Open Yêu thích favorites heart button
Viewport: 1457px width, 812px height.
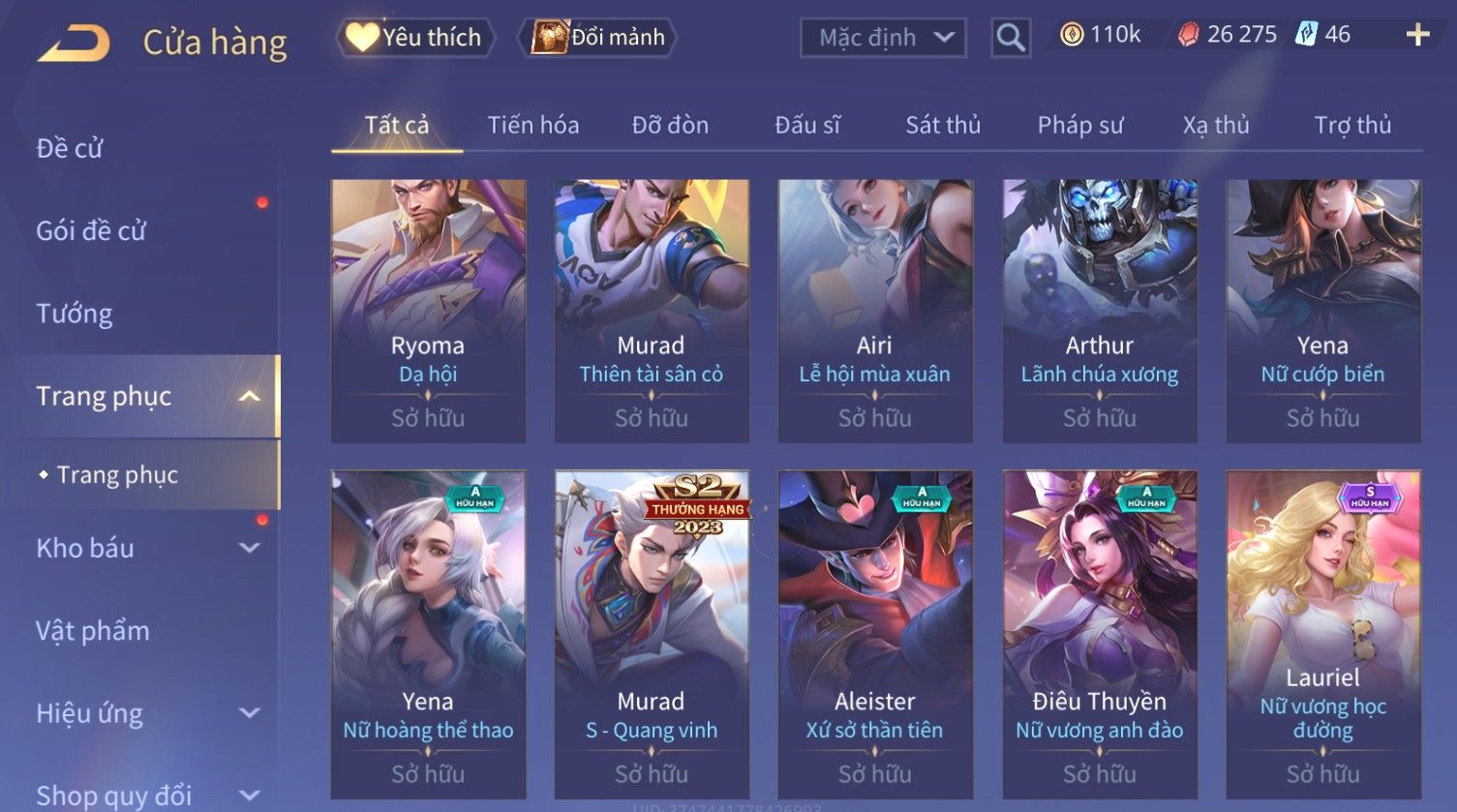click(415, 37)
